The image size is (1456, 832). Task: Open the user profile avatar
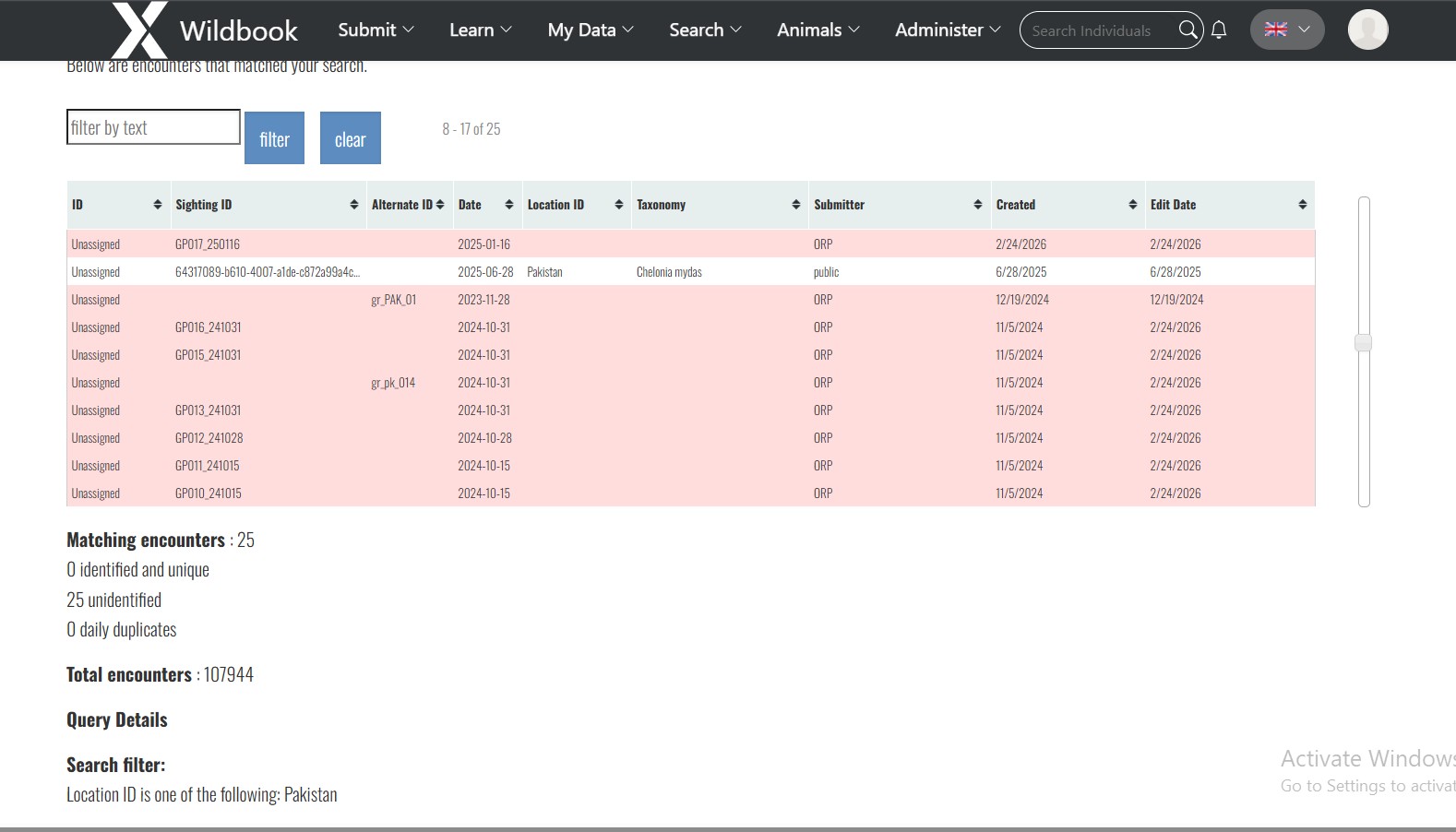(1367, 30)
